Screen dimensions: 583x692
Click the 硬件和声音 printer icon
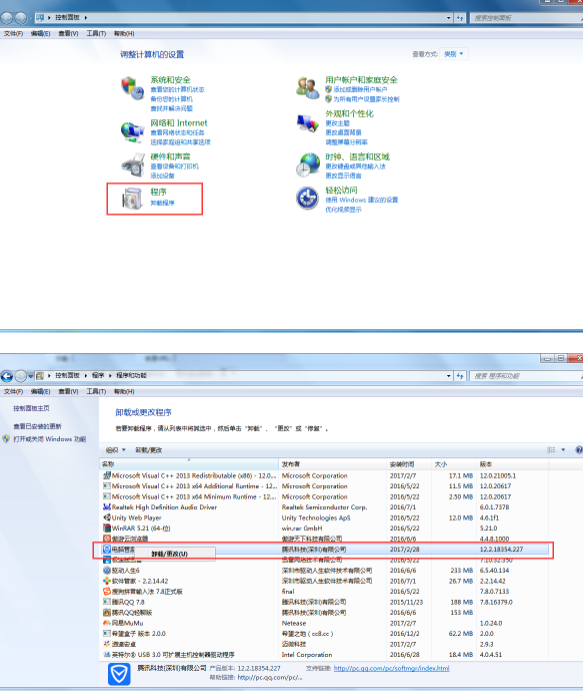(x=132, y=165)
